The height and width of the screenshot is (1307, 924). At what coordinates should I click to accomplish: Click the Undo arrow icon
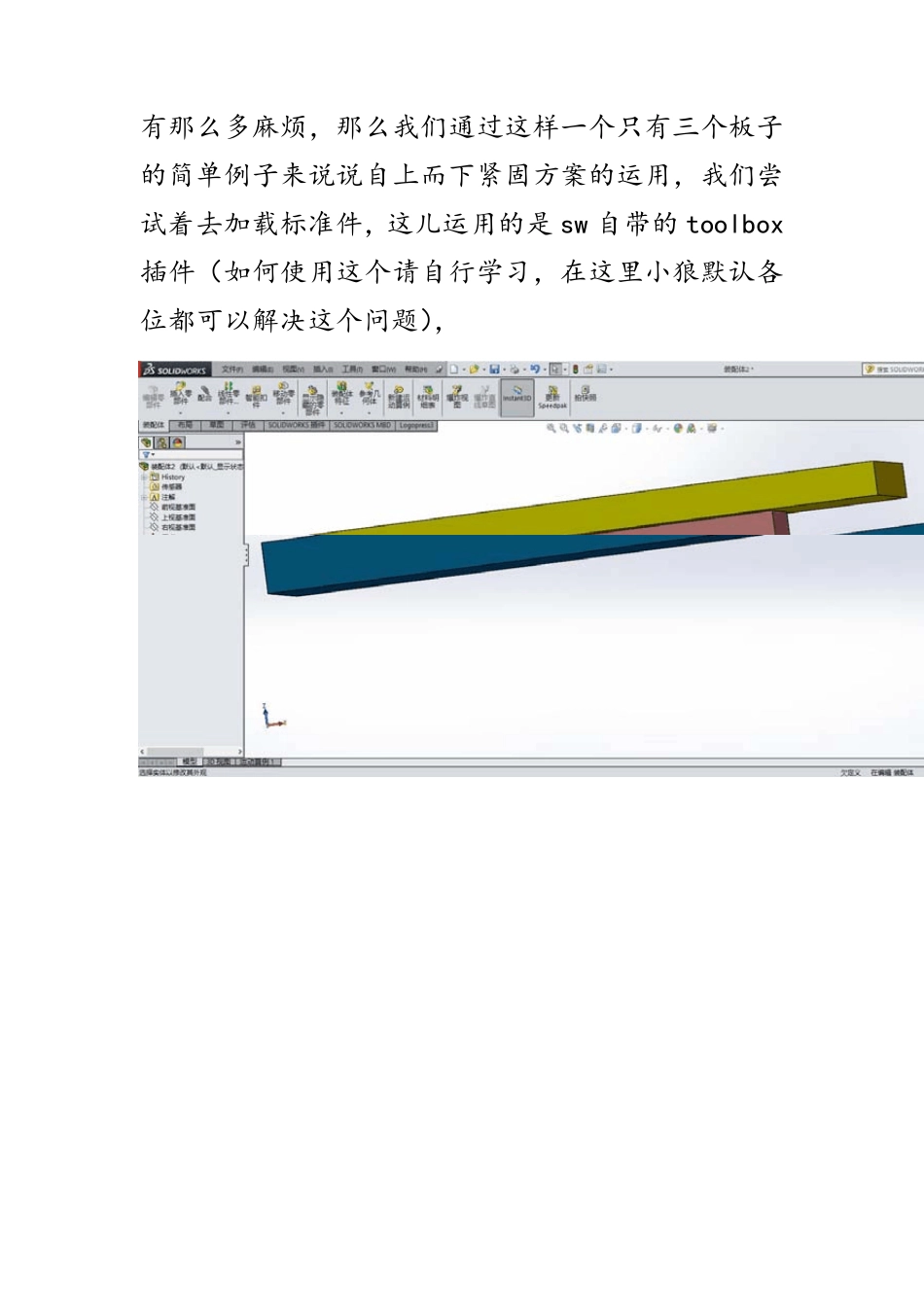point(534,370)
